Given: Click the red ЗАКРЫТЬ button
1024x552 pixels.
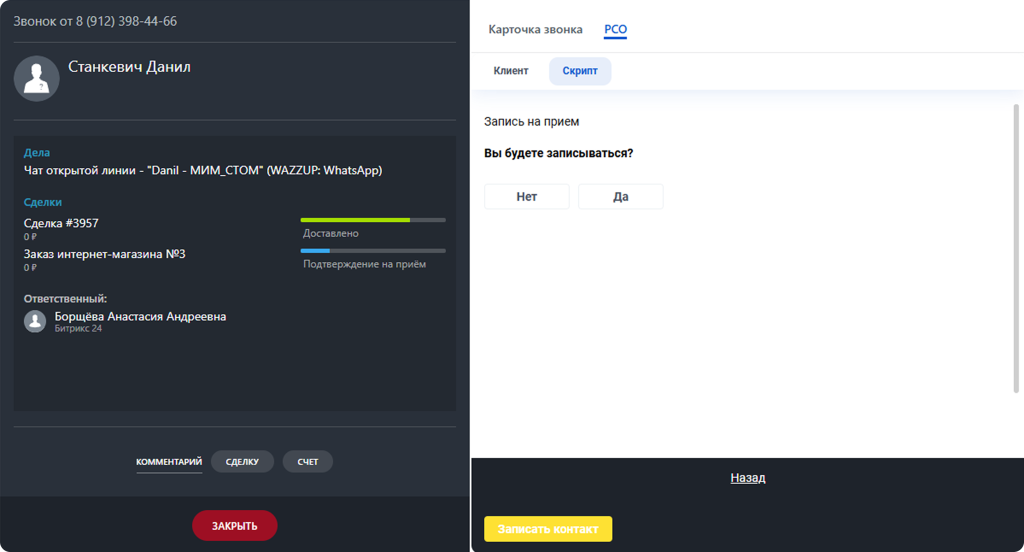Looking at the screenshot, I should (234, 526).
